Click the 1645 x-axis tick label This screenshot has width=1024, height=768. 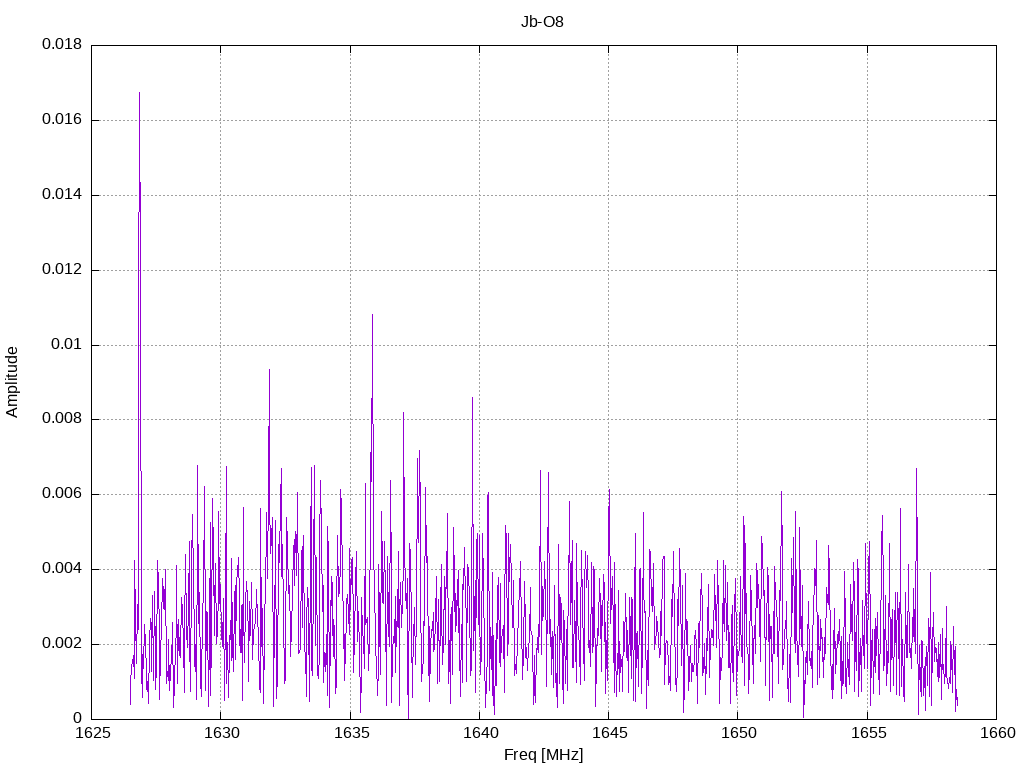point(609,733)
